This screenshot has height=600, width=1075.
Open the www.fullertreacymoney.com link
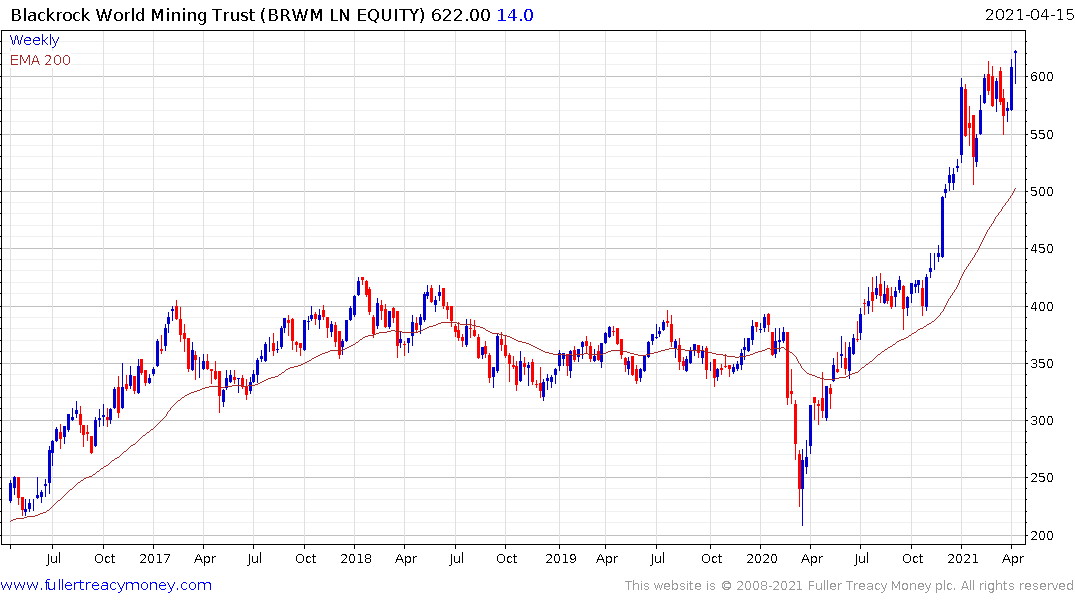click(x=106, y=585)
